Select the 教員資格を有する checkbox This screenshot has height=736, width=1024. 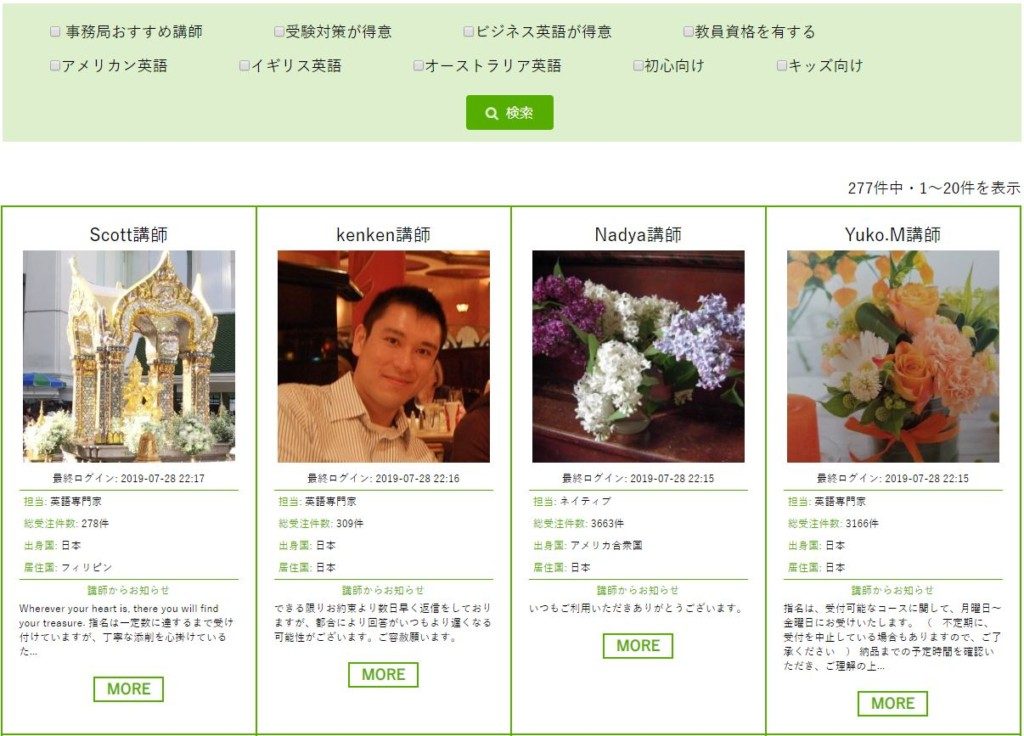pyautogui.click(x=688, y=31)
